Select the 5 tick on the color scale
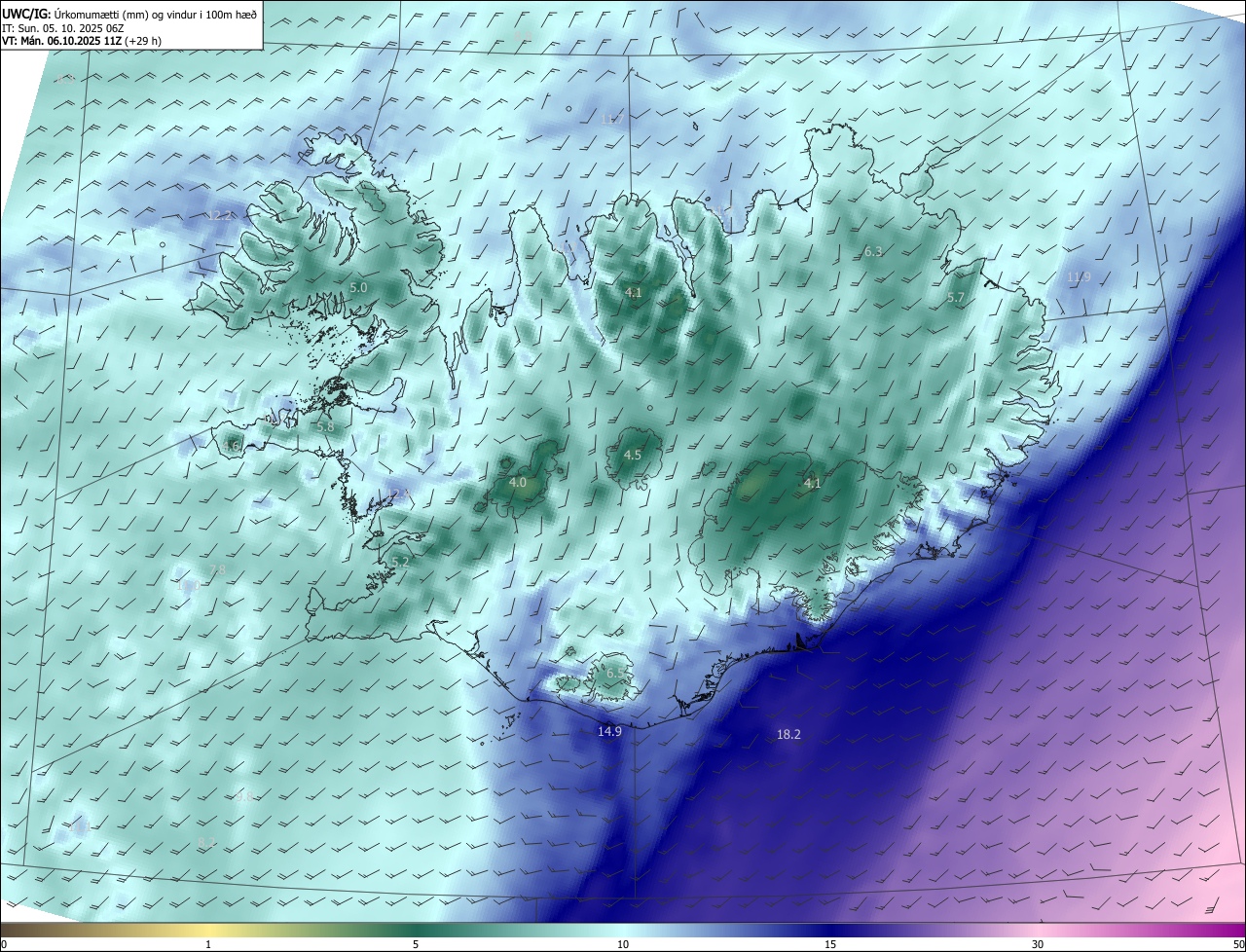This screenshot has height=952, width=1246. (x=416, y=944)
